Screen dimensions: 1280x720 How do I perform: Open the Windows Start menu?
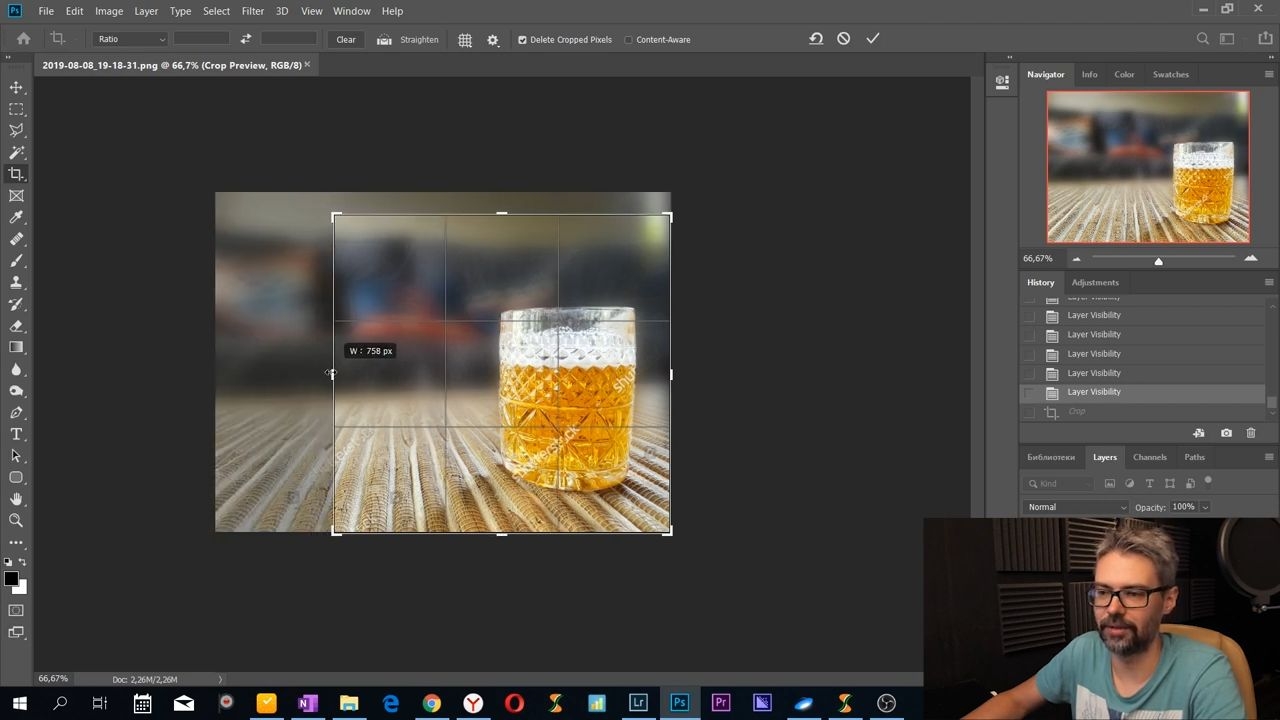pyautogui.click(x=19, y=703)
